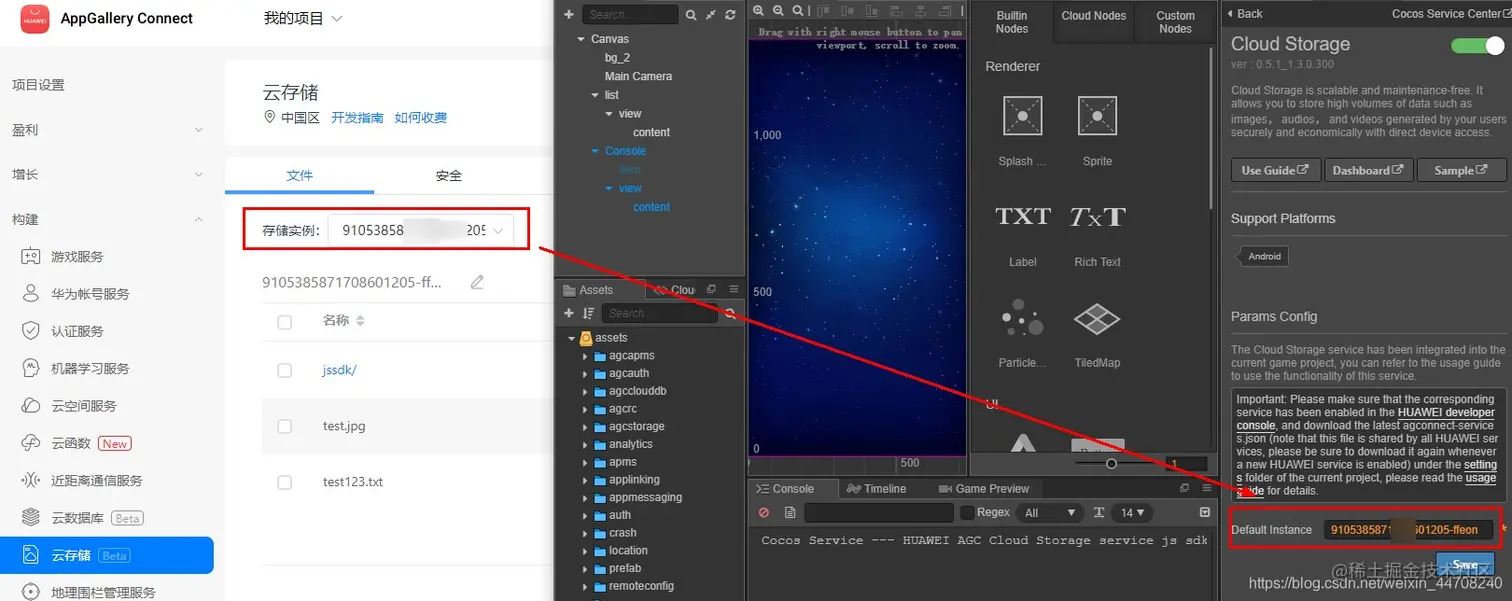
Task: Switch to the Timeline tab
Action: tap(875, 488)
